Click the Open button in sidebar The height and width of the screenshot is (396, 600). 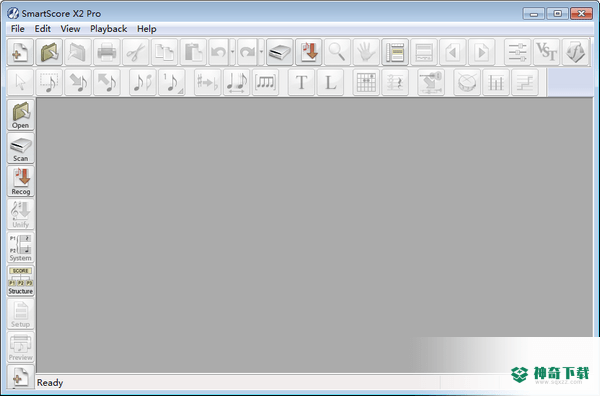21,115
